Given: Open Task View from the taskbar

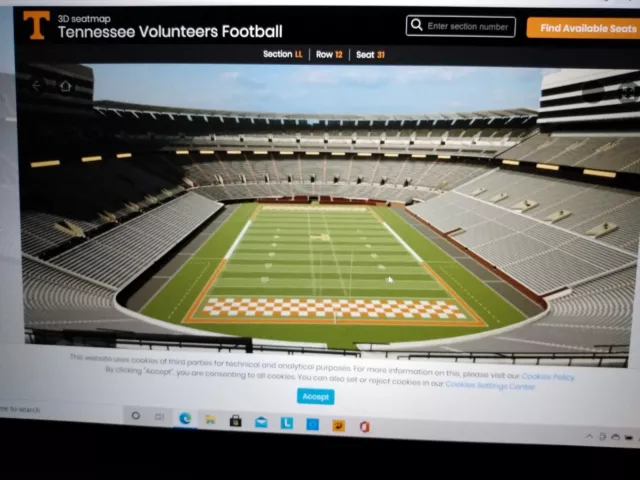Looking at the screenshot, I should pyautogui.click(x=159, y=417).
